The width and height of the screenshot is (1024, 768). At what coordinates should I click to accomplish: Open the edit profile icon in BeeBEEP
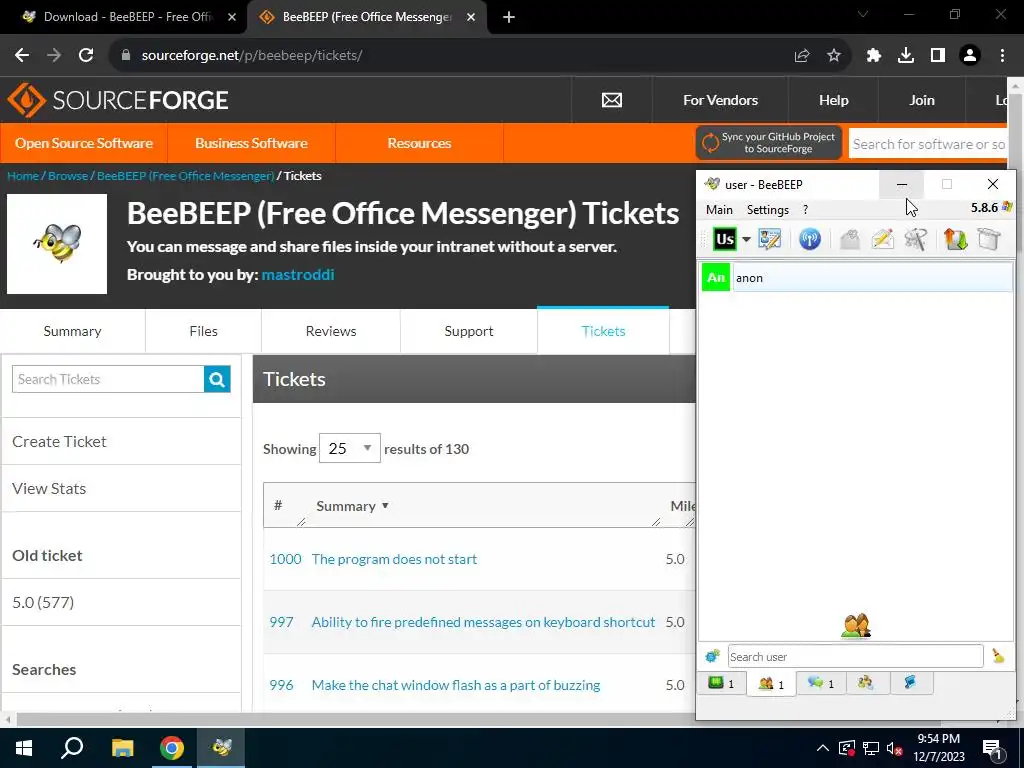(769, 239)
